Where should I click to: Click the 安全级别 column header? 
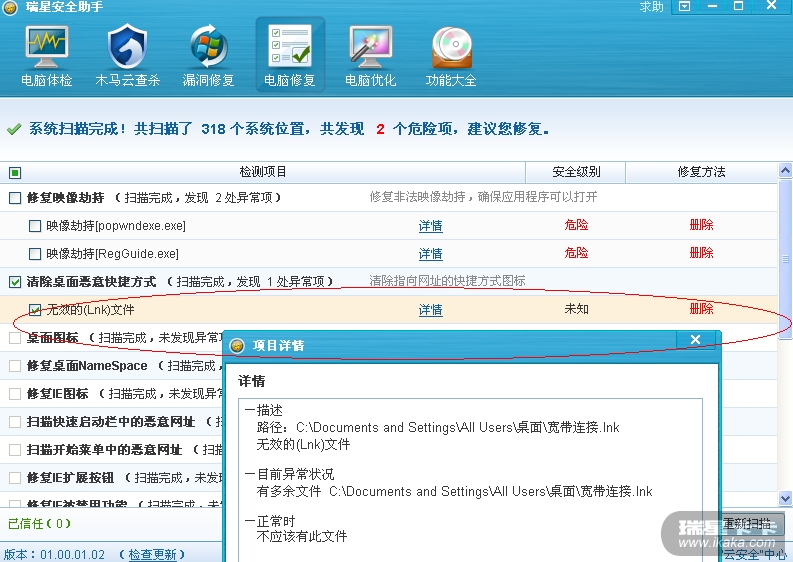576,172
